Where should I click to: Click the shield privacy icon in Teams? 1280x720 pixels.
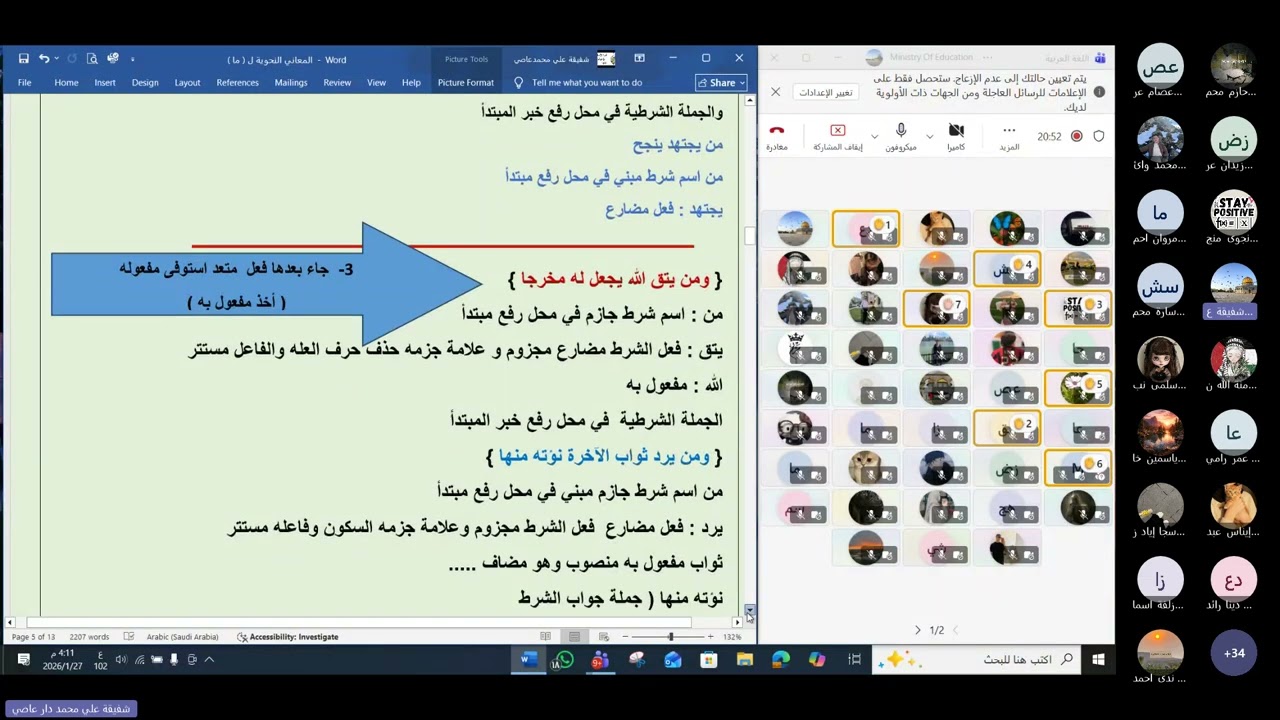click(x=1099, y=136)
